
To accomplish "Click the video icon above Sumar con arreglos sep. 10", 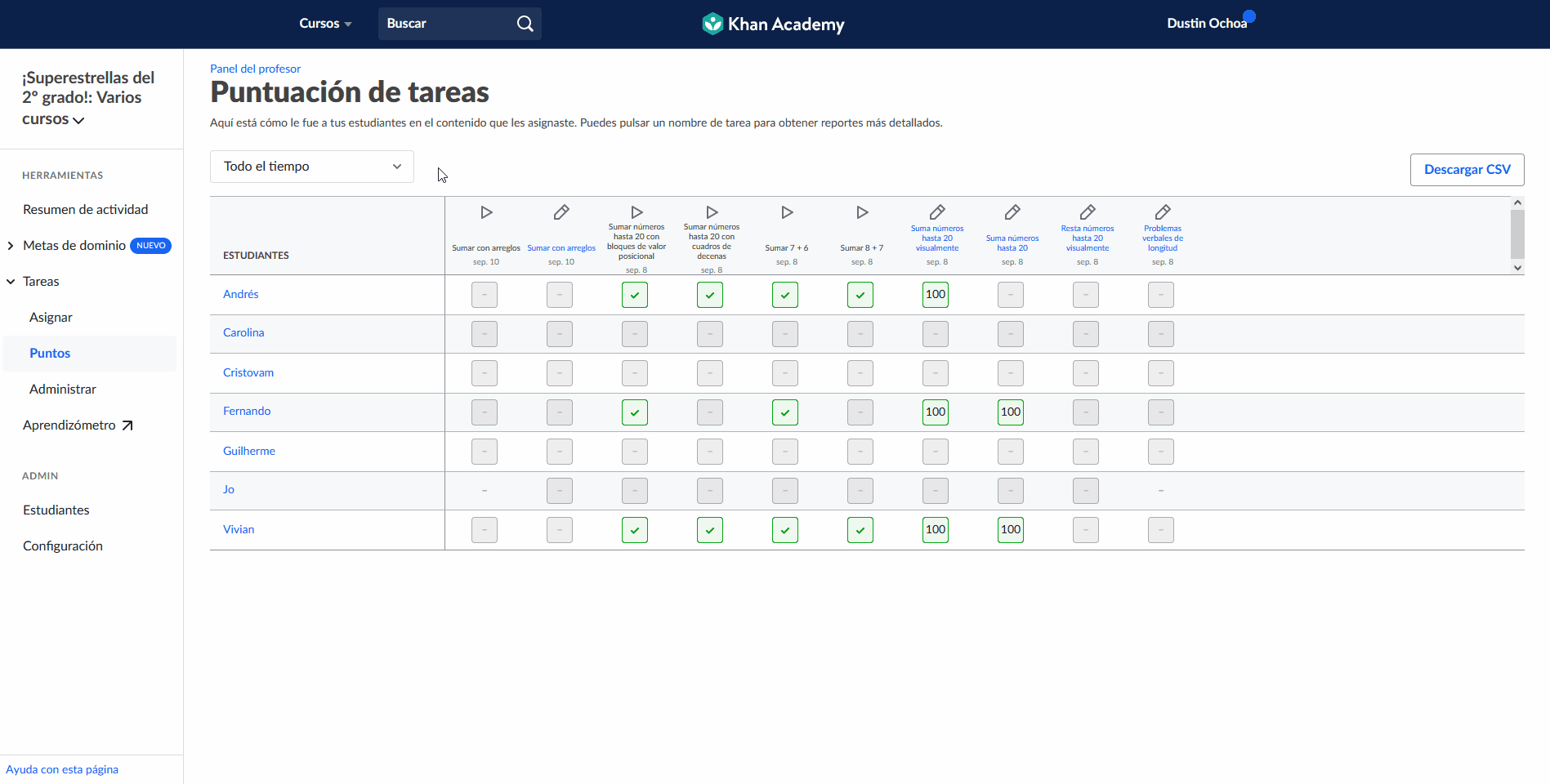I will pyautogui.click(x=486, y=212).
